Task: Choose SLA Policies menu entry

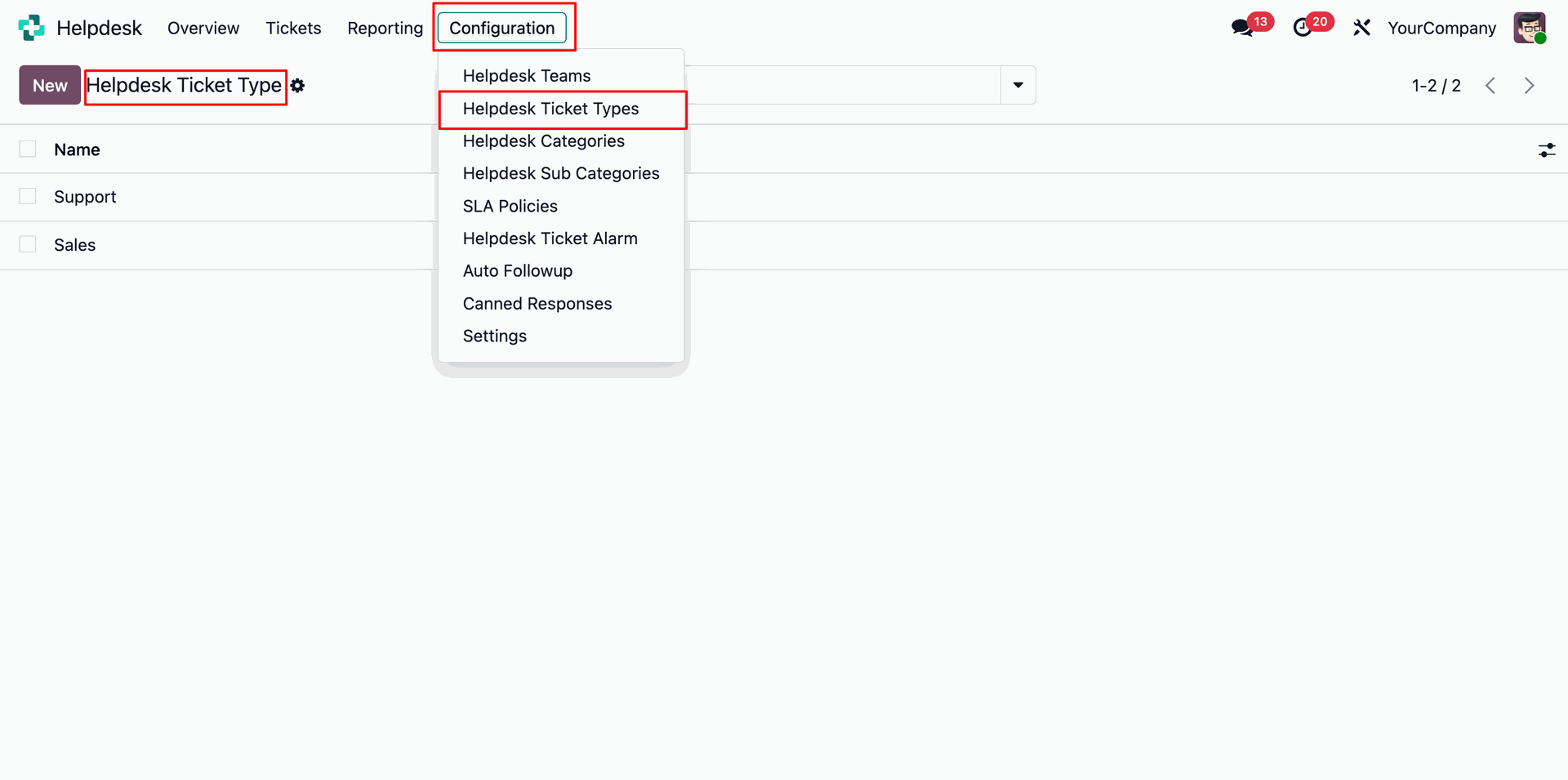Action: pos(510,207)
